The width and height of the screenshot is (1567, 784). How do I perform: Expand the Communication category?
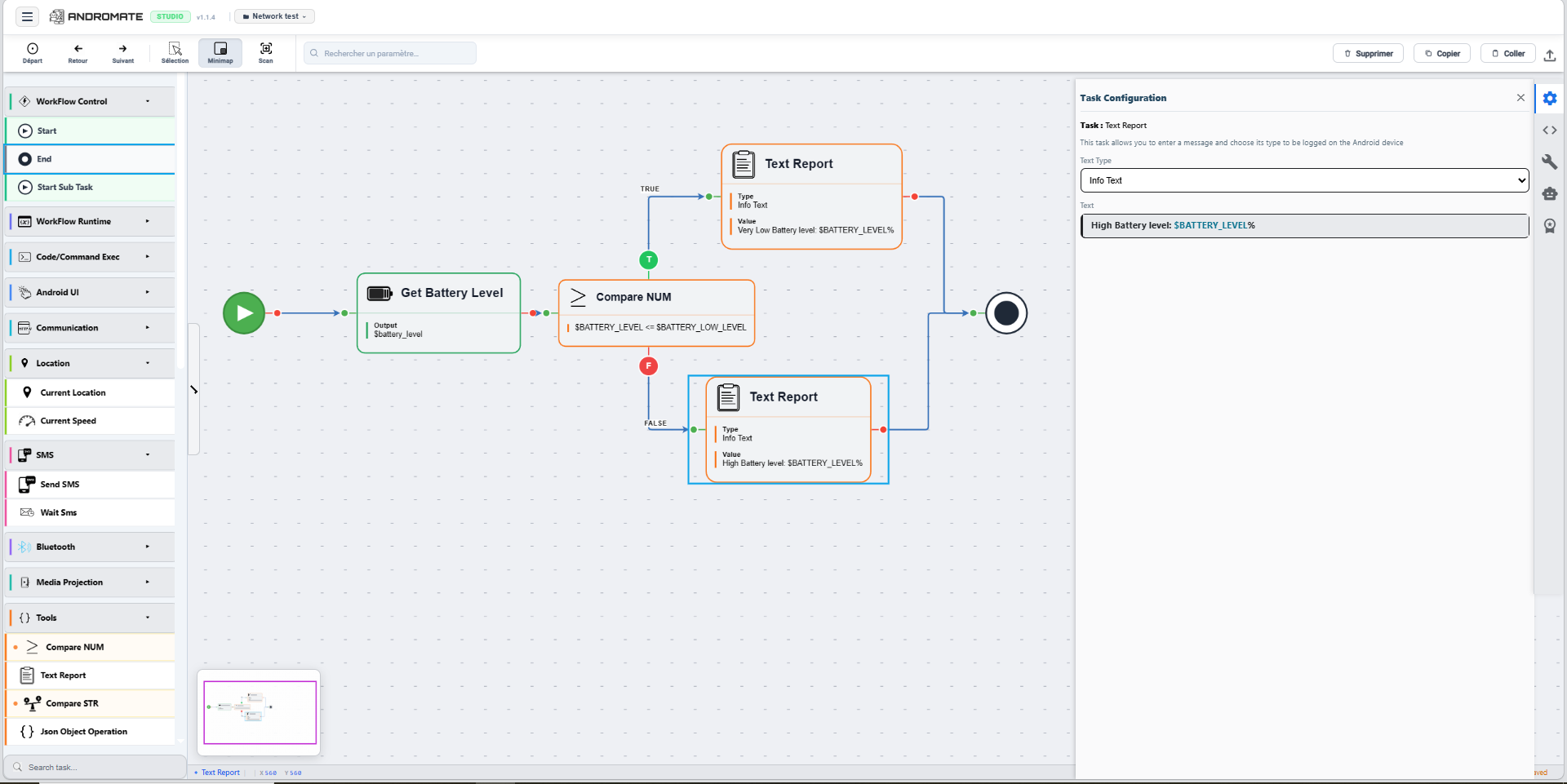click(91, 328)
